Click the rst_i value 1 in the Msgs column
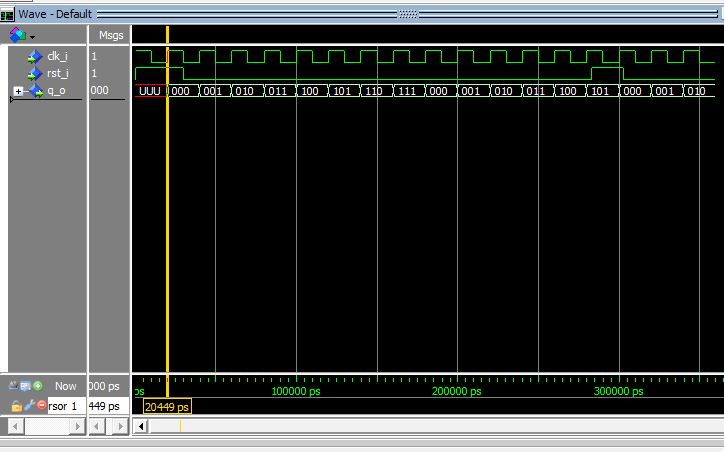The height and width of the screenshot is (452, 724). pyautogui.click(x=94, y=73)
